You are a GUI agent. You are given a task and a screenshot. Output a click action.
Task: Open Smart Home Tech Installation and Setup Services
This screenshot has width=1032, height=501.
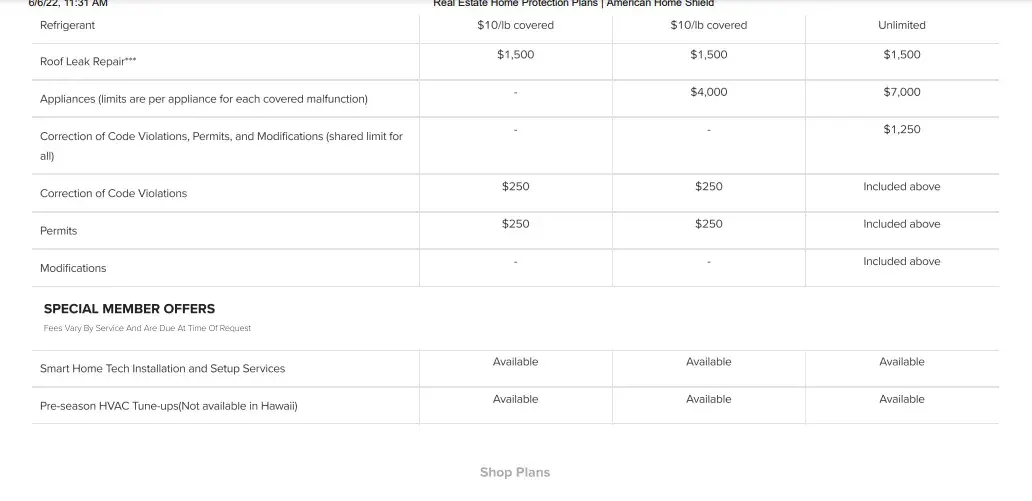pos(162,369)
